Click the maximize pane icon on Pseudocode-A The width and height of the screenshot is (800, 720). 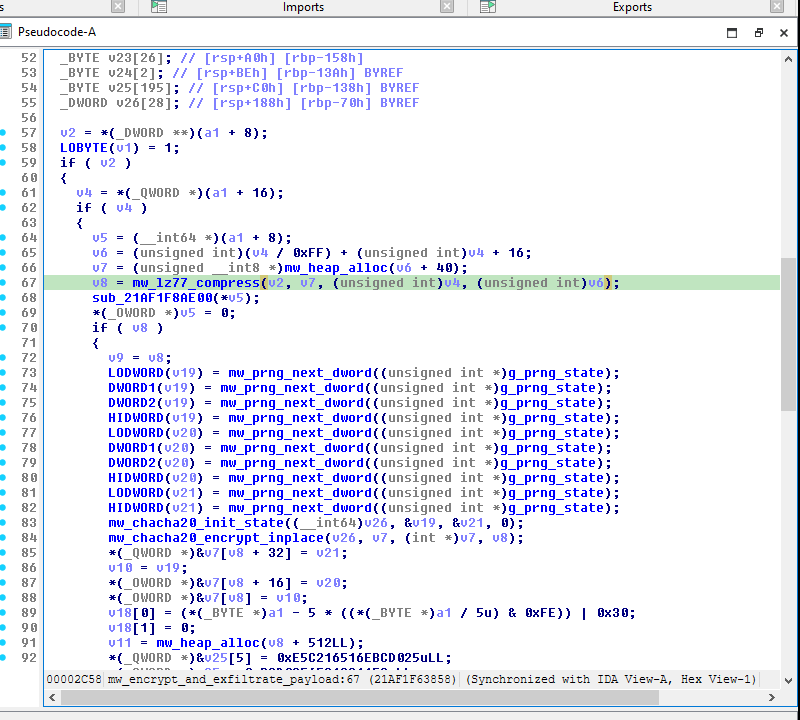point(732,33)
